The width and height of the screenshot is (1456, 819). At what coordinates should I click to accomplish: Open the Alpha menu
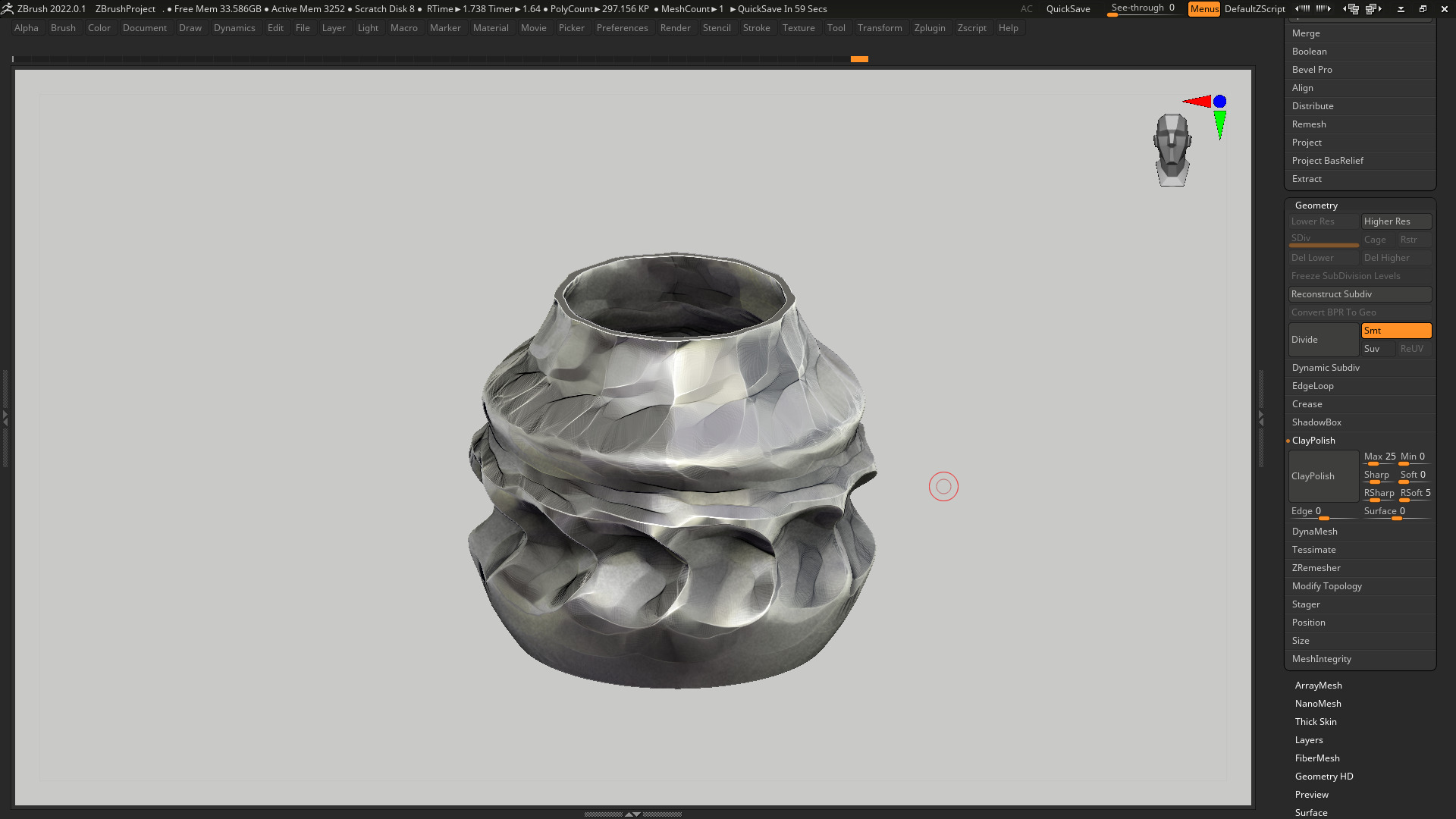click(x=27, y=28)
